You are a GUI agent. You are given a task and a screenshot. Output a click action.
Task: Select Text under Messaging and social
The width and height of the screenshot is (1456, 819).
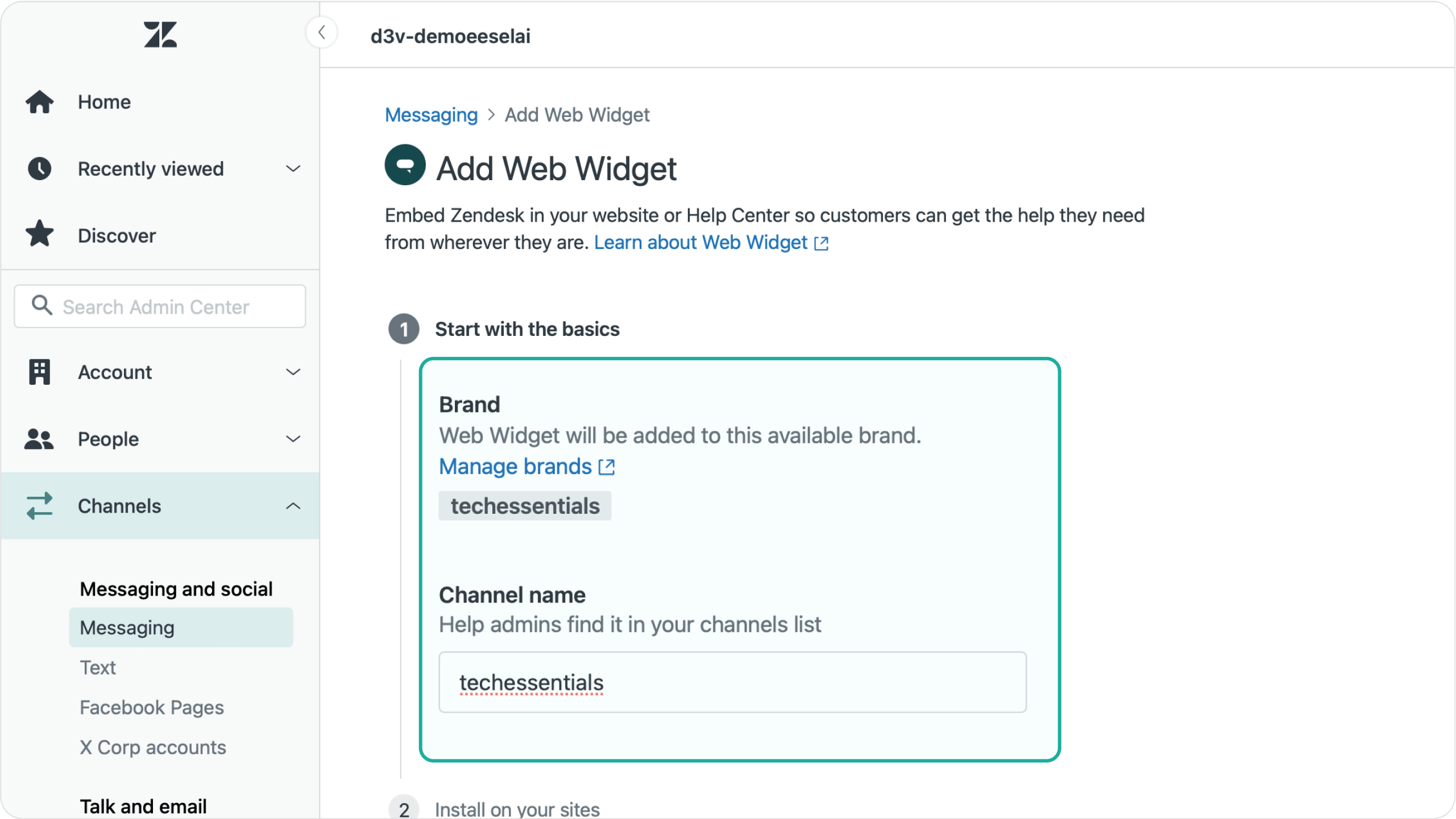[x=98, y=667]
